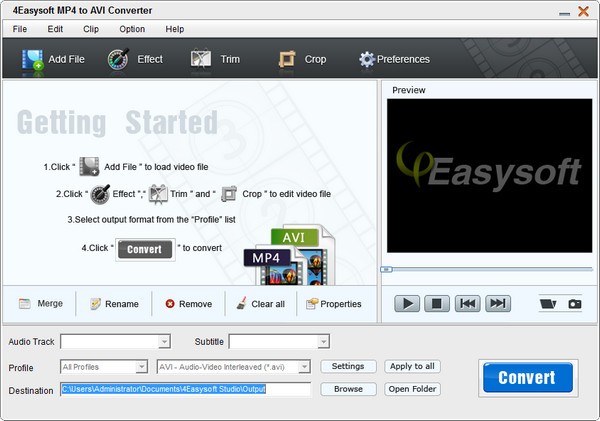Click the Destination path field
The height and width of the screenshot is (421, 600).
click(186, 389)
